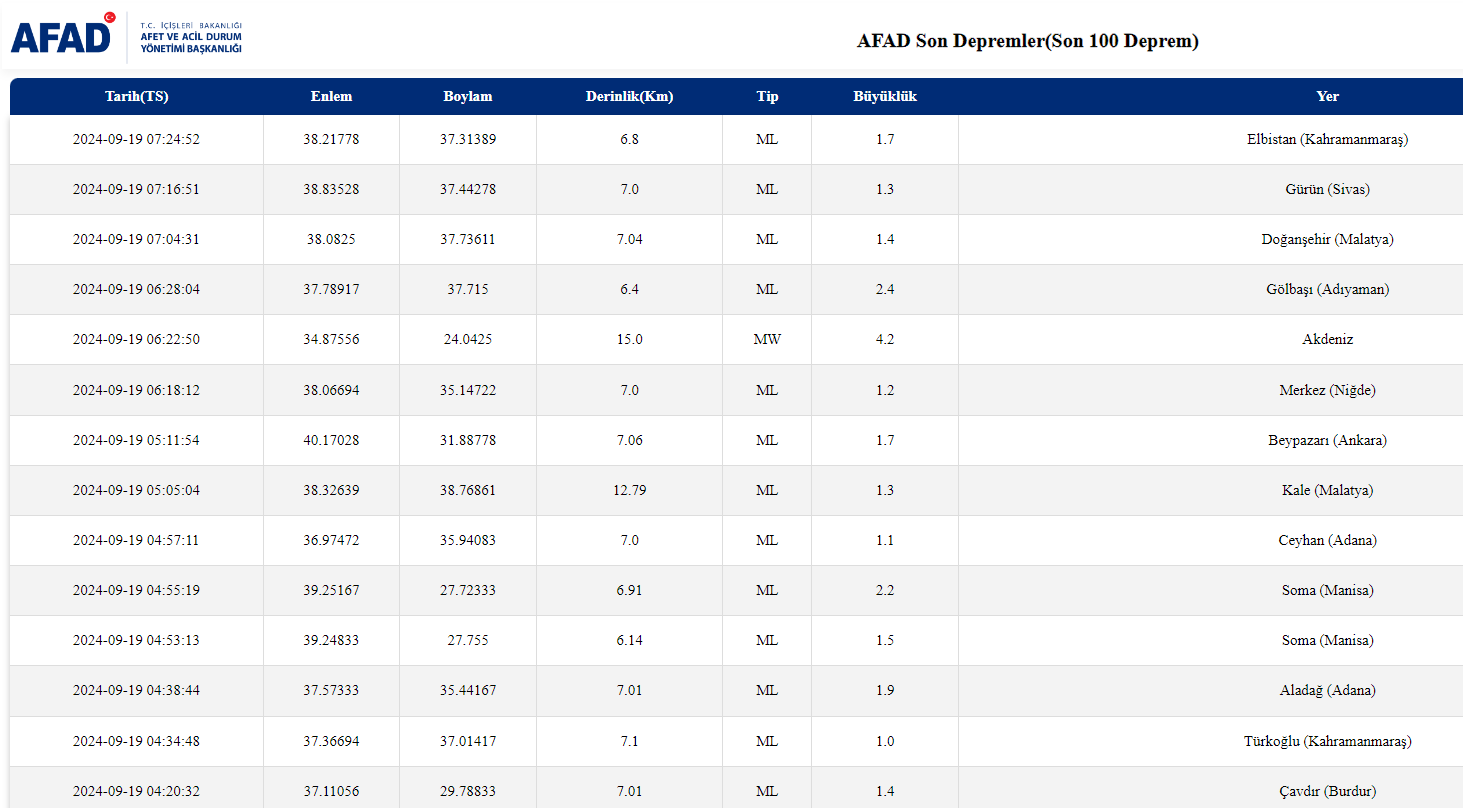The image size is (1463, 808).
Task: Click location Aladağ (Adana)
Action: (1327, 691)
